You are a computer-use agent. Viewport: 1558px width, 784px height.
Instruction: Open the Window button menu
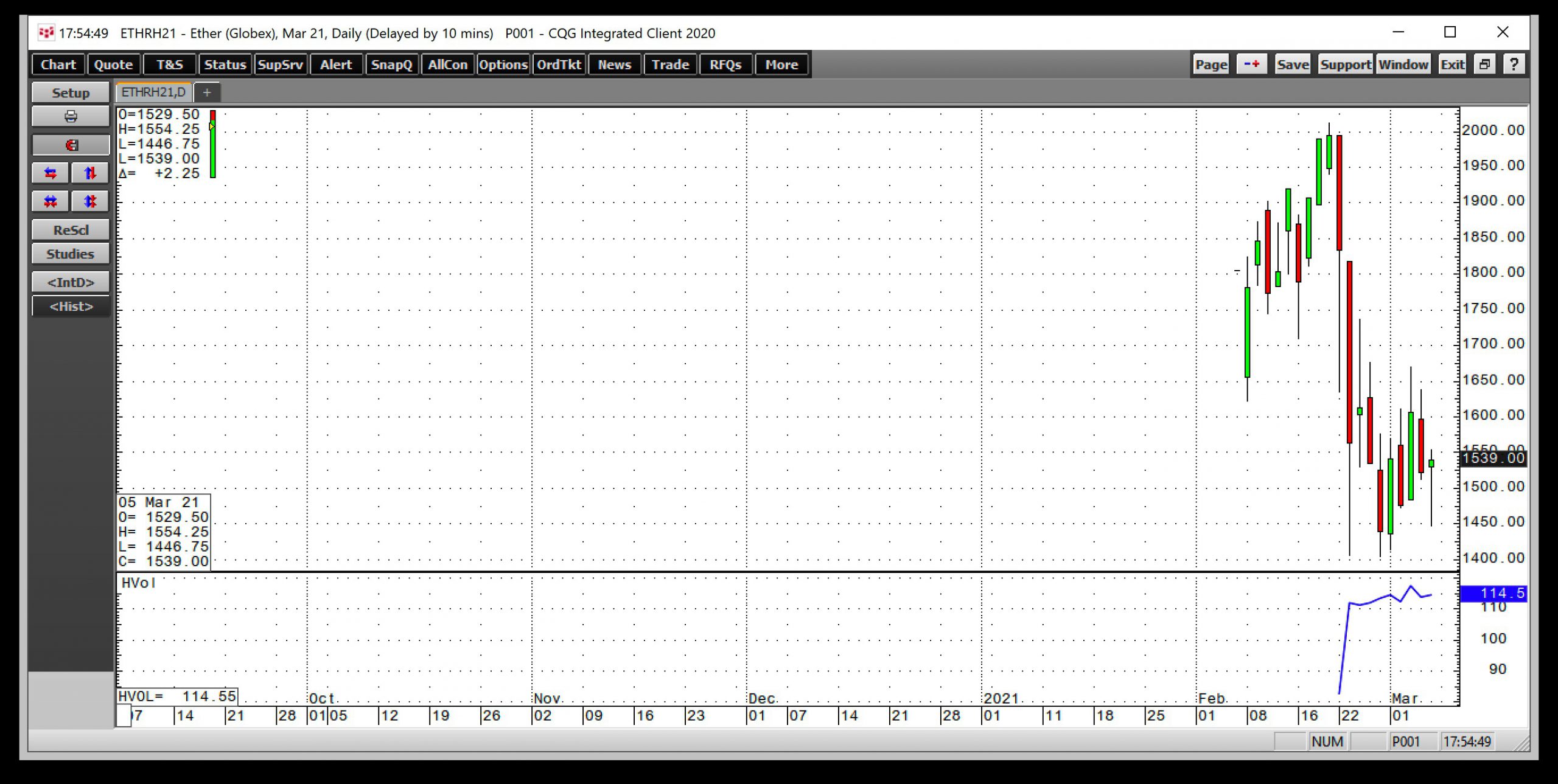[1403, 64]
